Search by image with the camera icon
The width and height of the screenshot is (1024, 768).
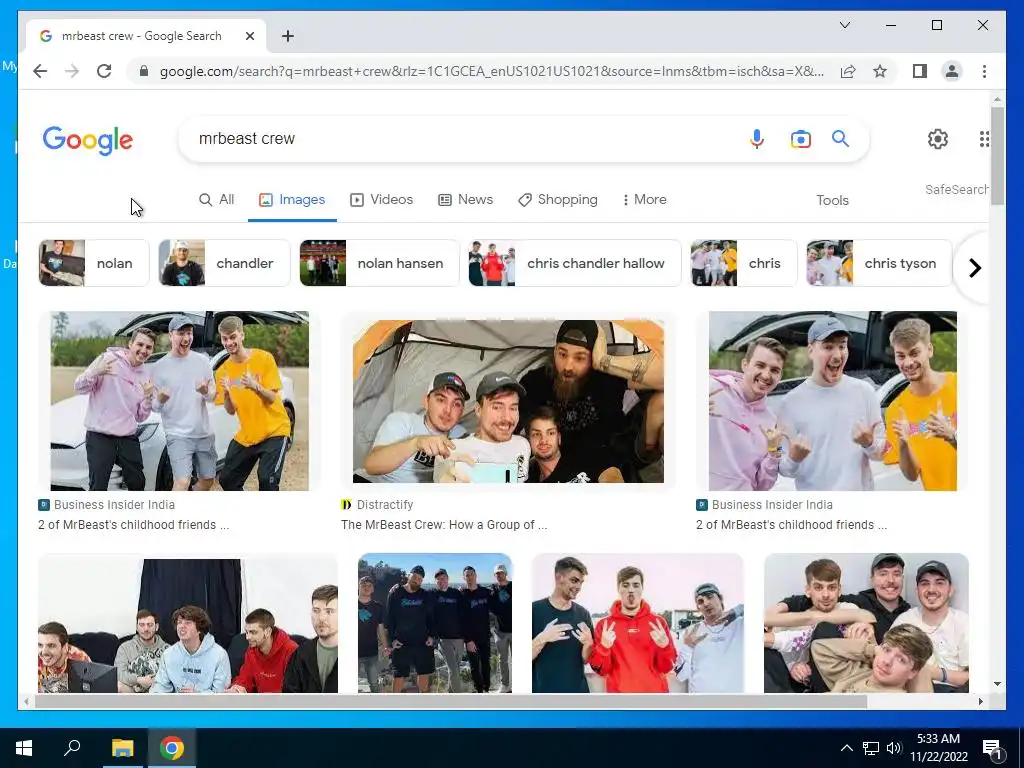point(801,138)
